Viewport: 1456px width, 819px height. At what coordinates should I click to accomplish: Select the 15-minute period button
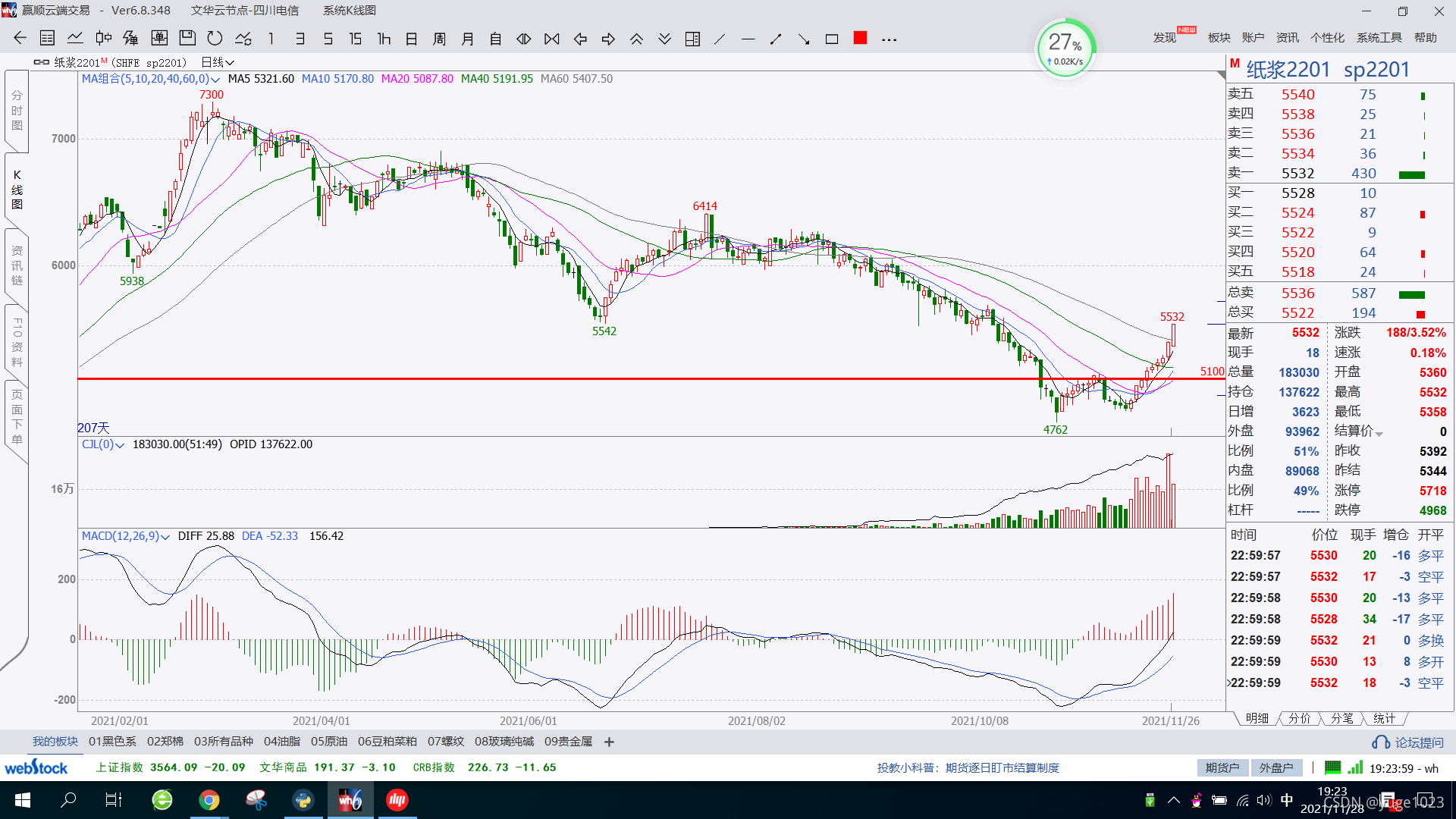click(x=356, y=39)
